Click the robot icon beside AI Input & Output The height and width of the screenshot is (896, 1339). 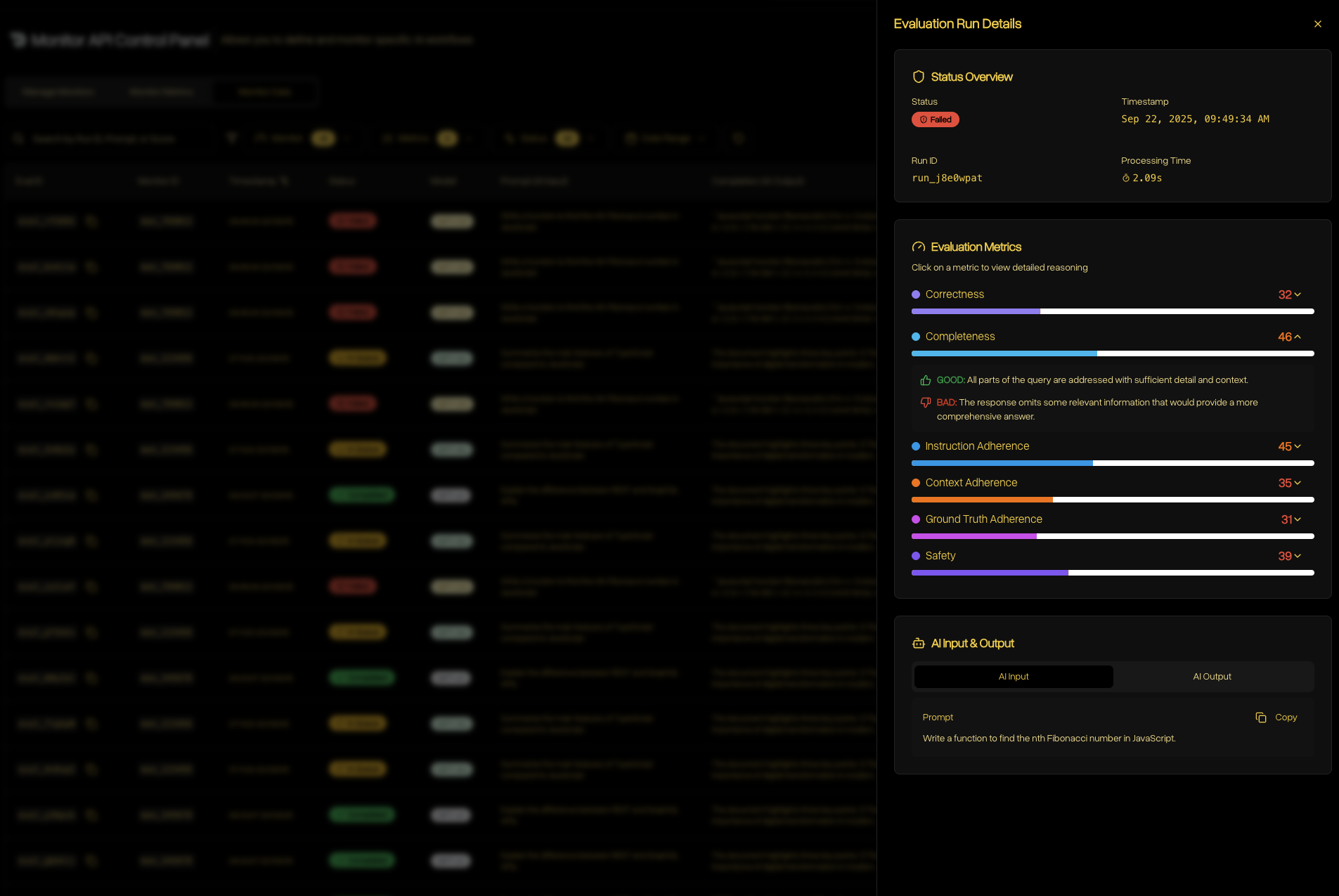click(918, 643)
